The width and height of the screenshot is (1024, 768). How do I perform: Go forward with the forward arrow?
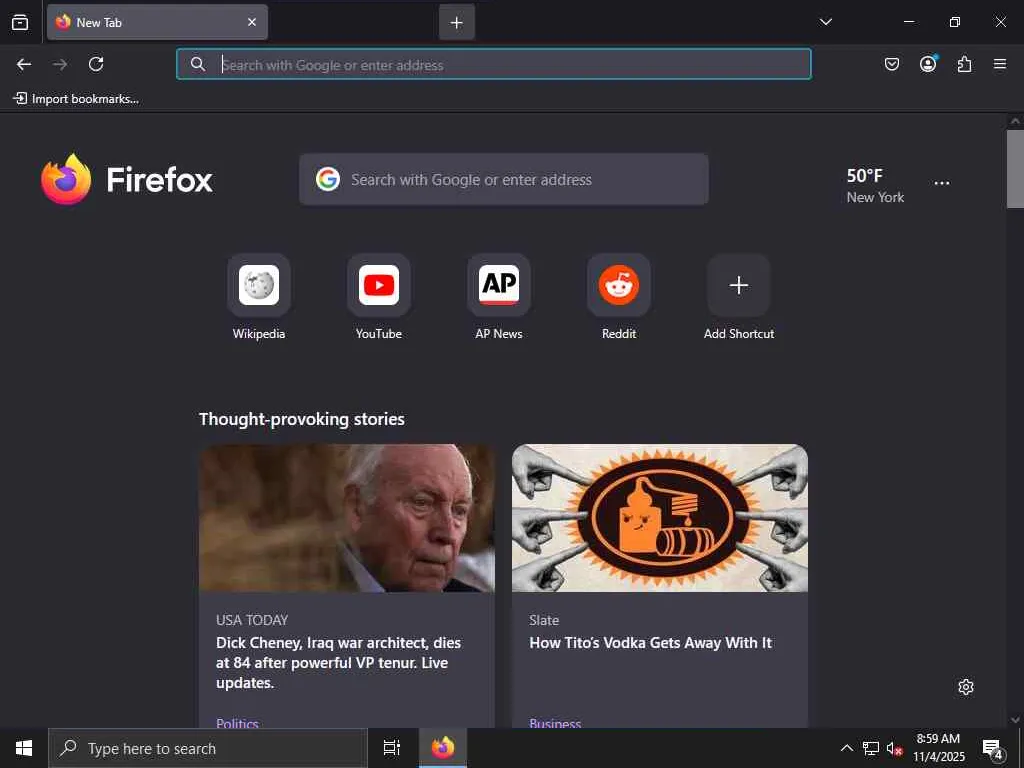[x=60, y=64]
